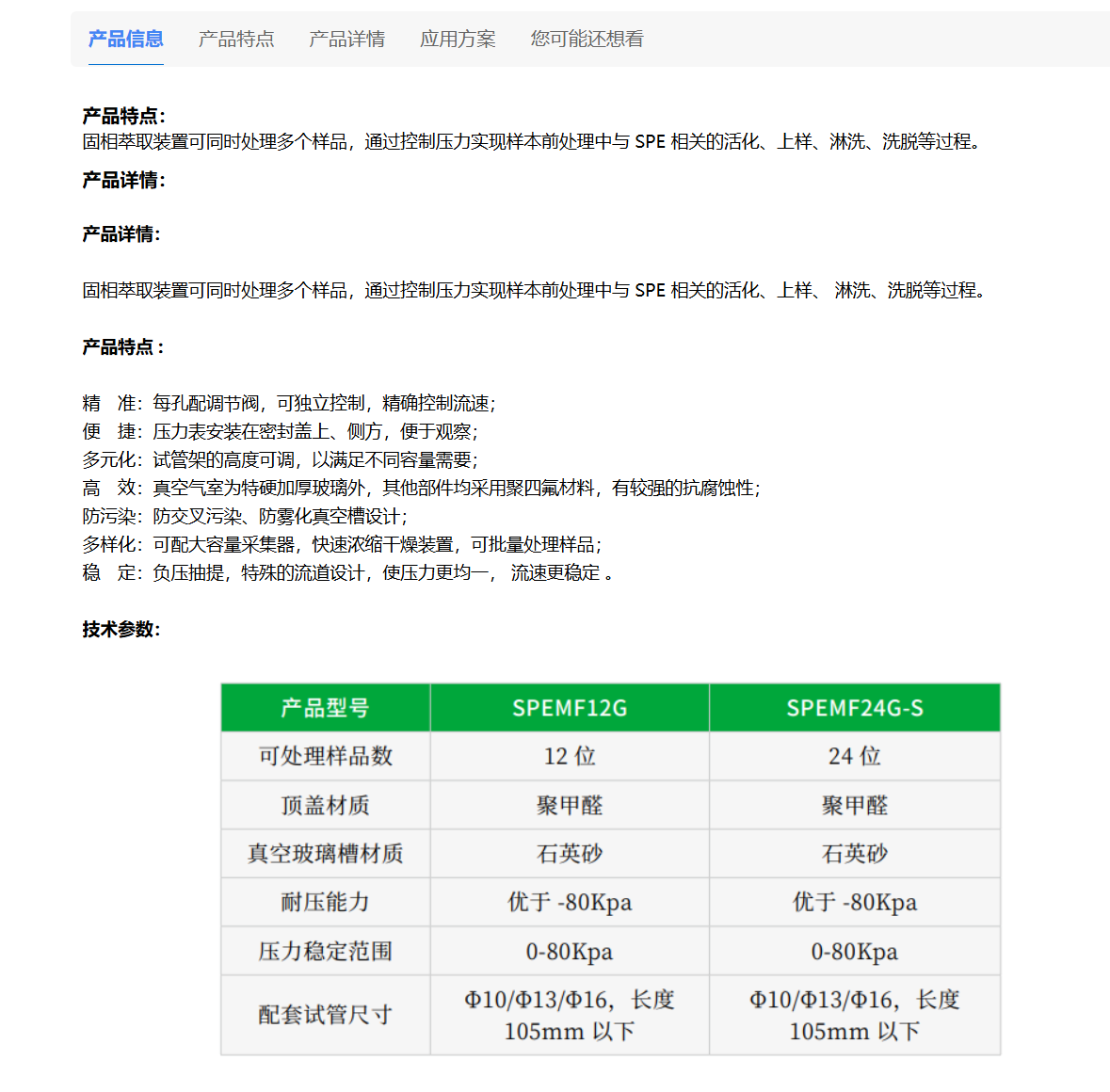Select the 配套试管尺寸 row label
Image resolution: width=1110 pixels, height=1092 pixels.
[x=325, y=1015]
